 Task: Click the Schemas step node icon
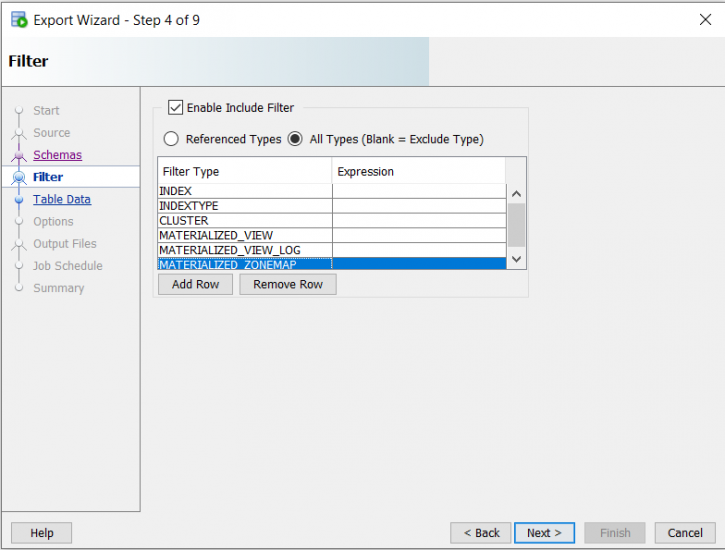pos(19,156)
